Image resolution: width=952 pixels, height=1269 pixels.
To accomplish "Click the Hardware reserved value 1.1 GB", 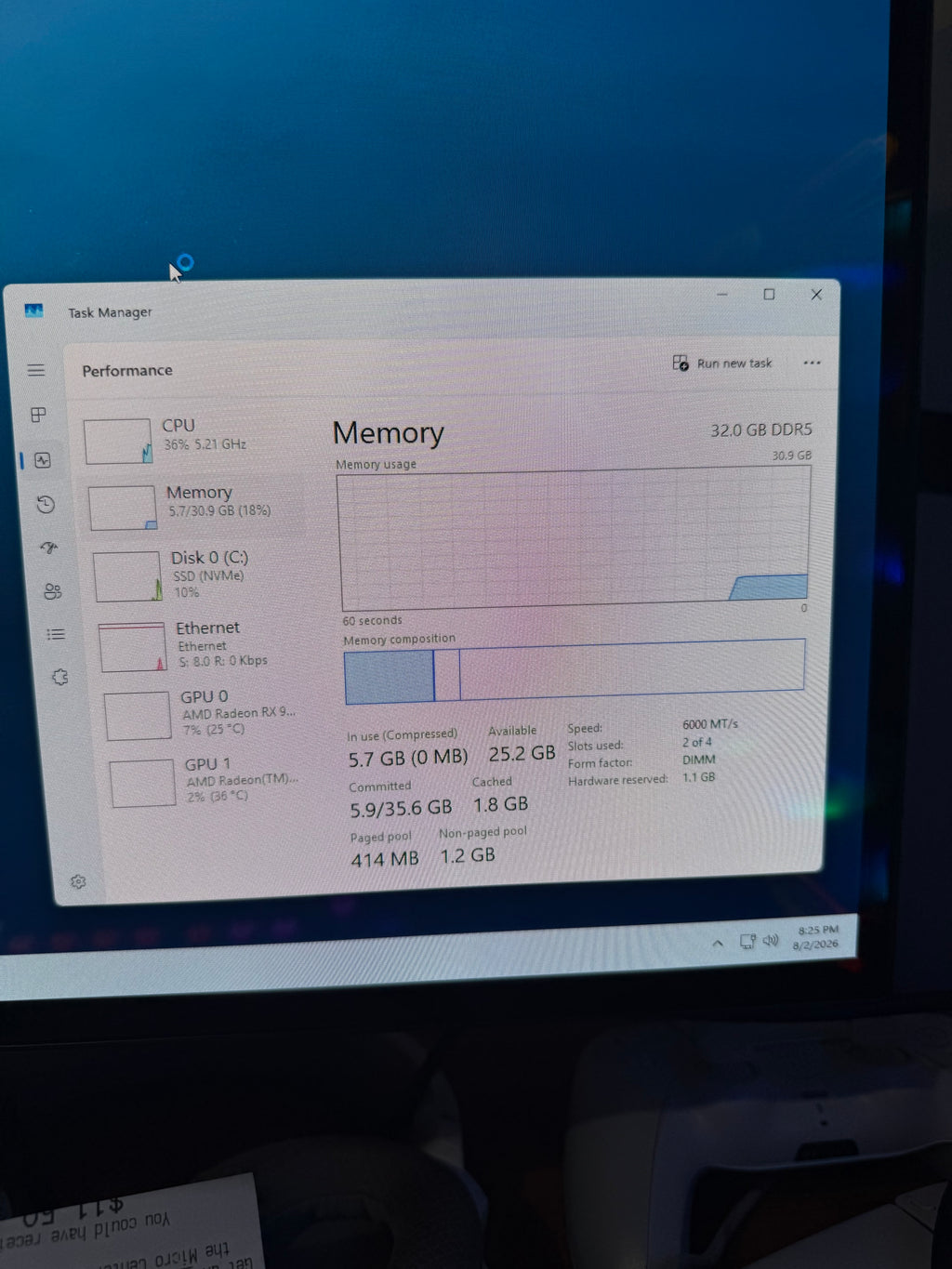I will pyautogui.click(x=699, y=777).
